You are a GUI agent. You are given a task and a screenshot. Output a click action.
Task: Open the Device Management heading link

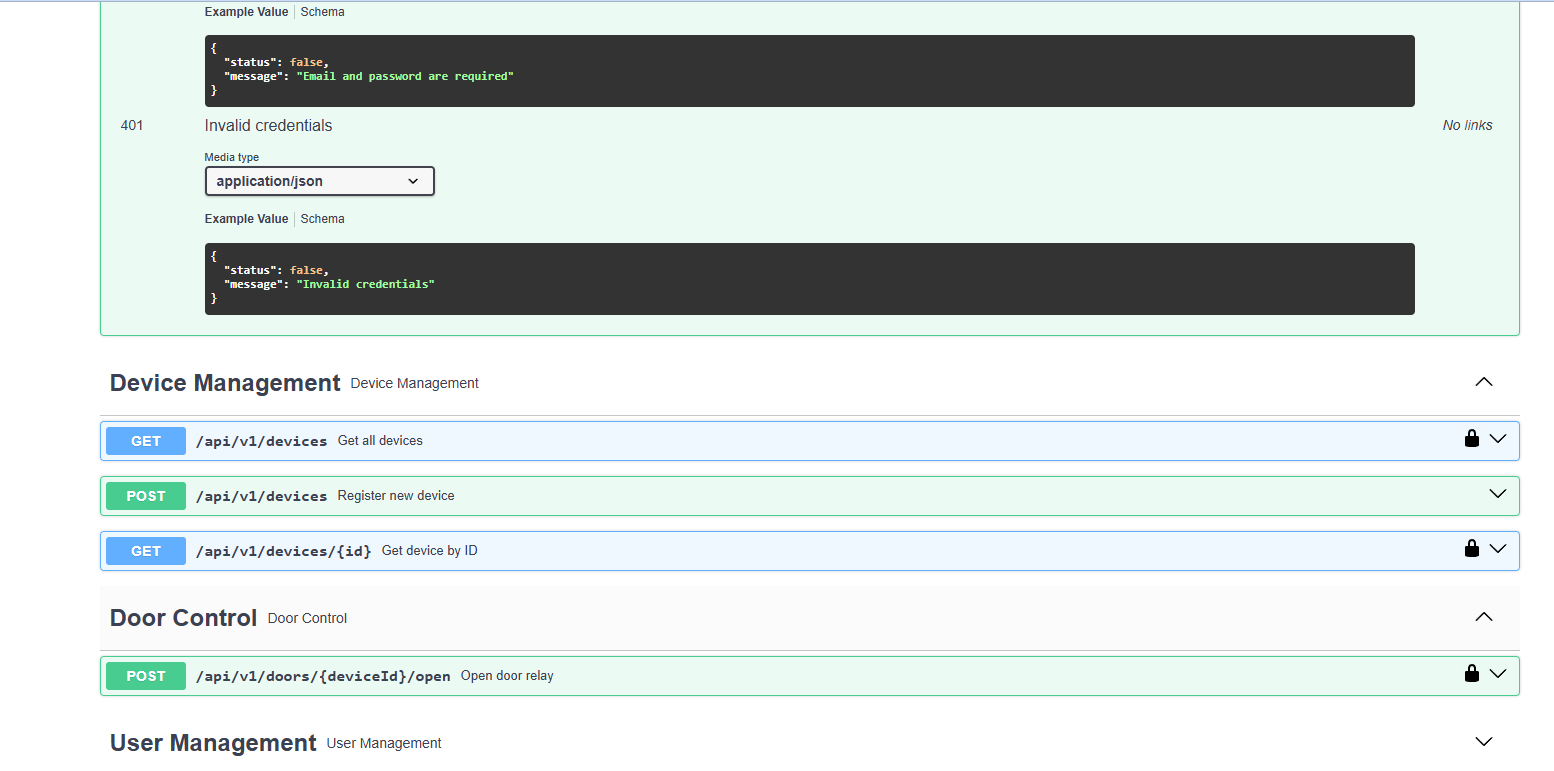pos(225,383)
